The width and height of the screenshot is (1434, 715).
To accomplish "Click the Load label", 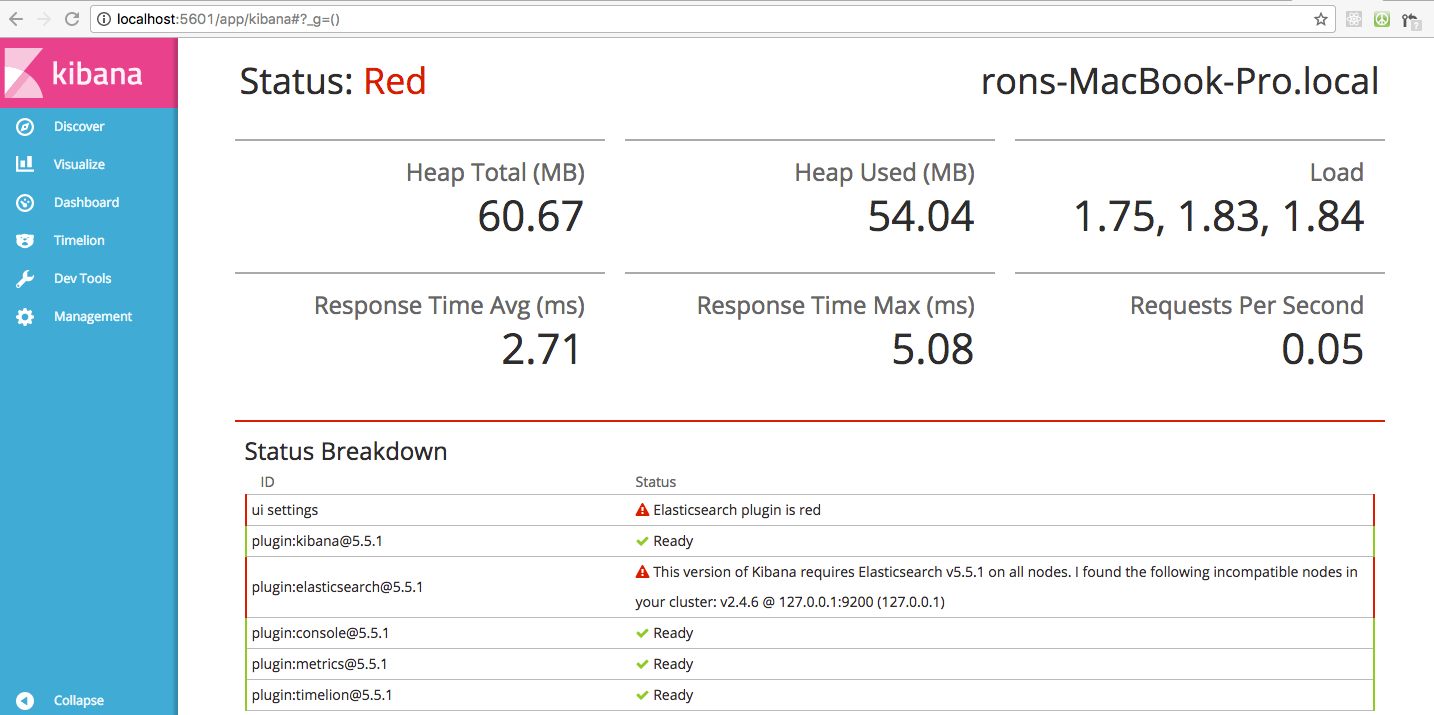I will [1337, 173].
